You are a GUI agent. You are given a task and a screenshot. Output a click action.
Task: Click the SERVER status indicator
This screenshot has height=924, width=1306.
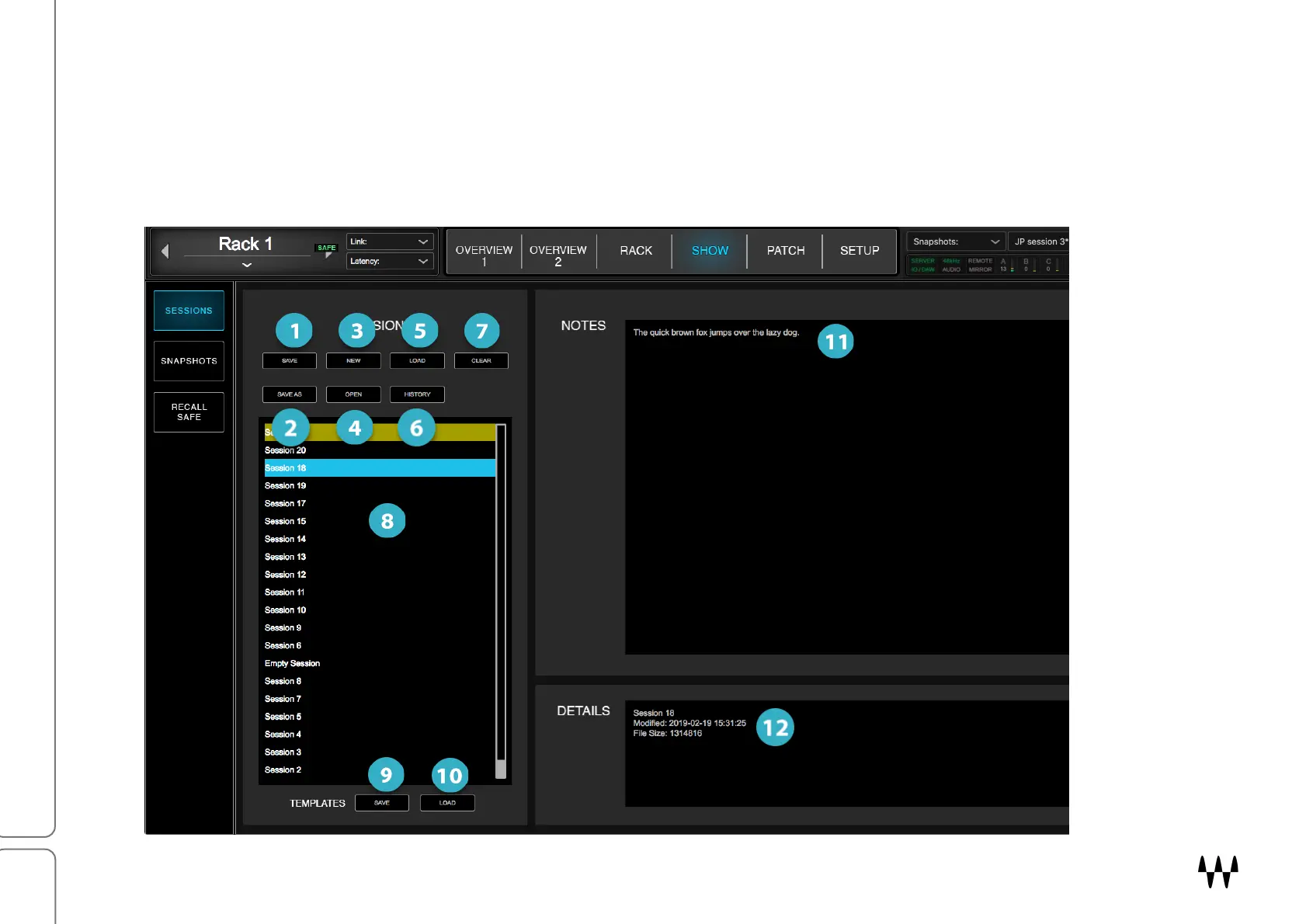922,261
